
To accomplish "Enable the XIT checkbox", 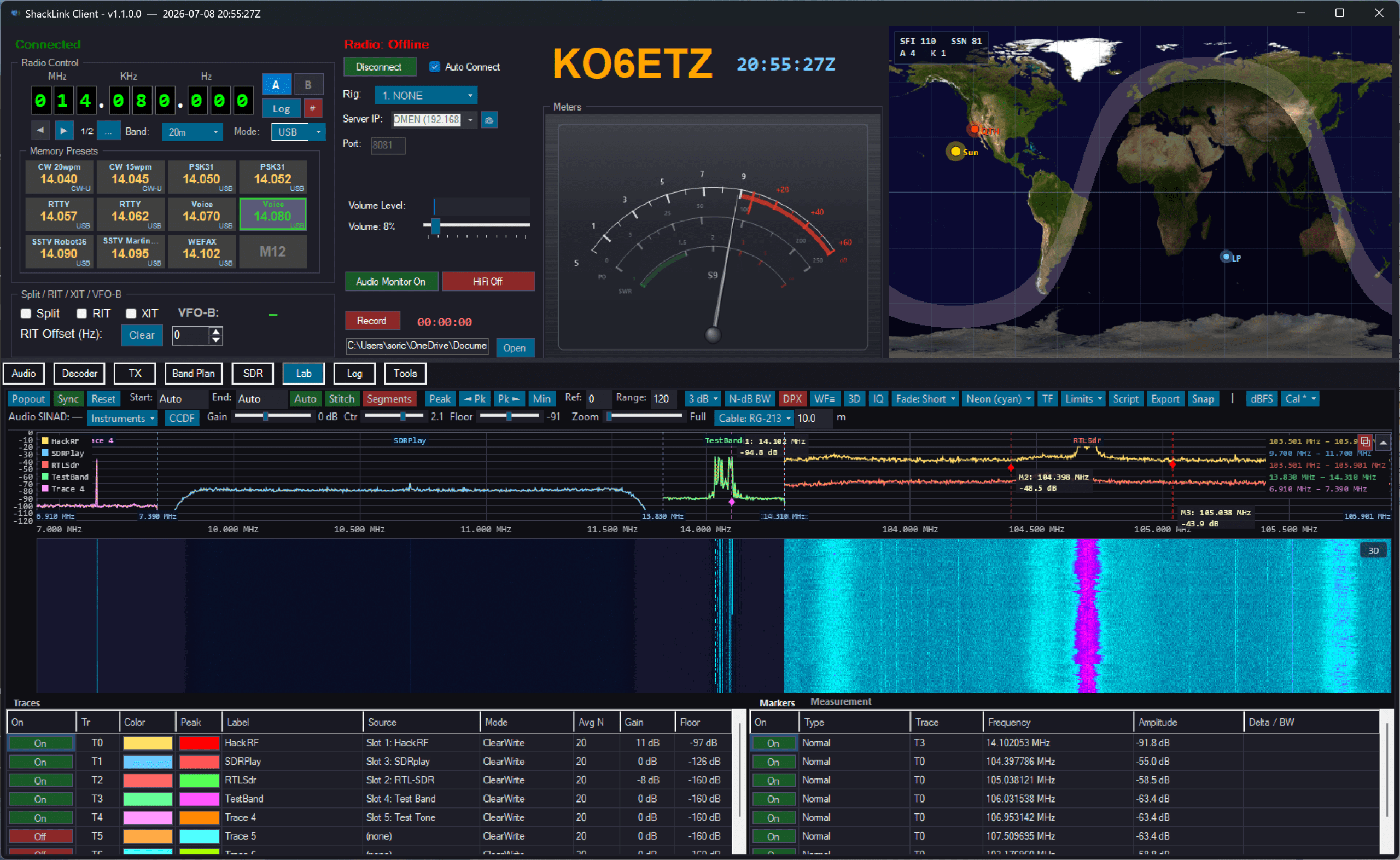I will [131, 314].
